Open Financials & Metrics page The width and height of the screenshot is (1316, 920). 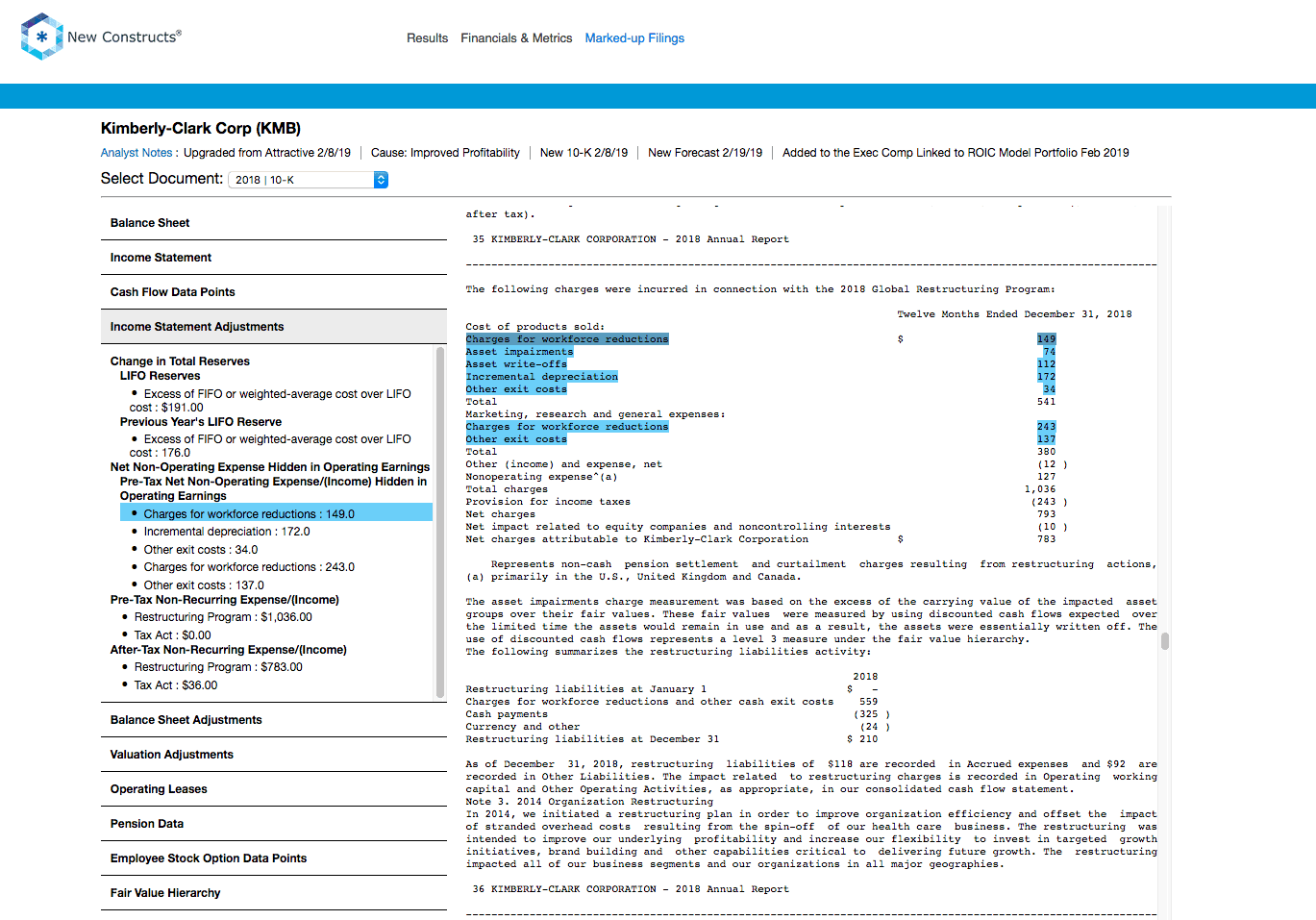coord(516,38)
